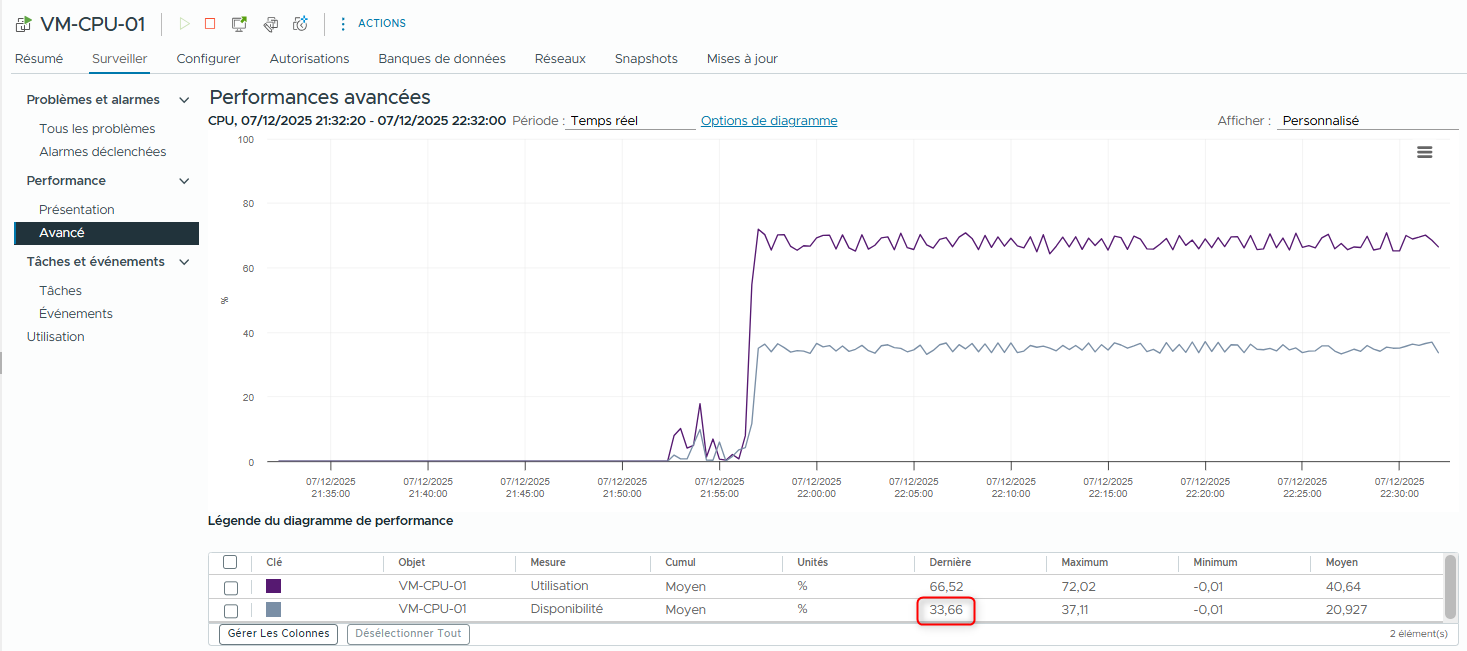
Task: Switch to the Configurer tab
Action: coord(208,59)
